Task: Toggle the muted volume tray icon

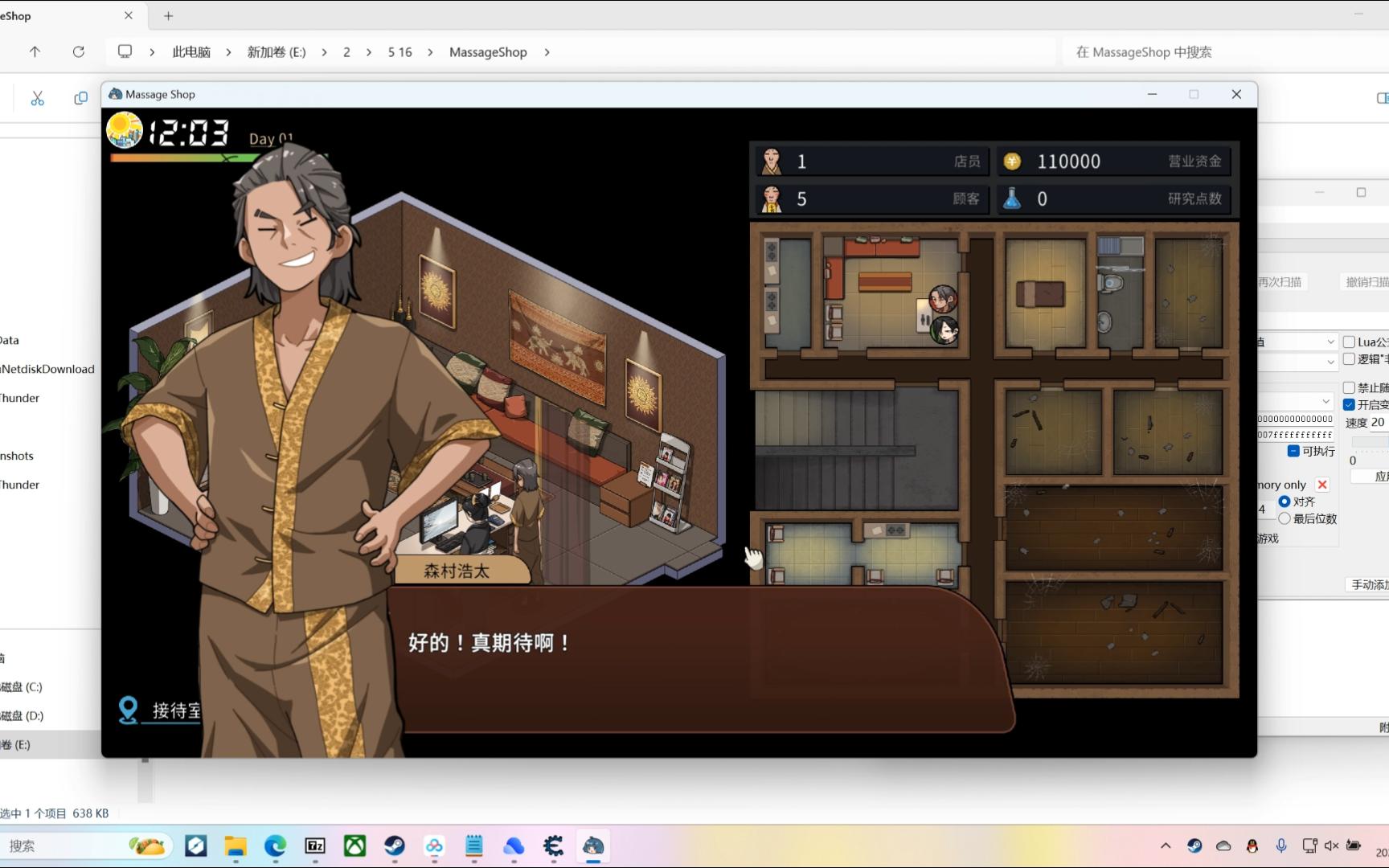Action: coord(1331,845)
